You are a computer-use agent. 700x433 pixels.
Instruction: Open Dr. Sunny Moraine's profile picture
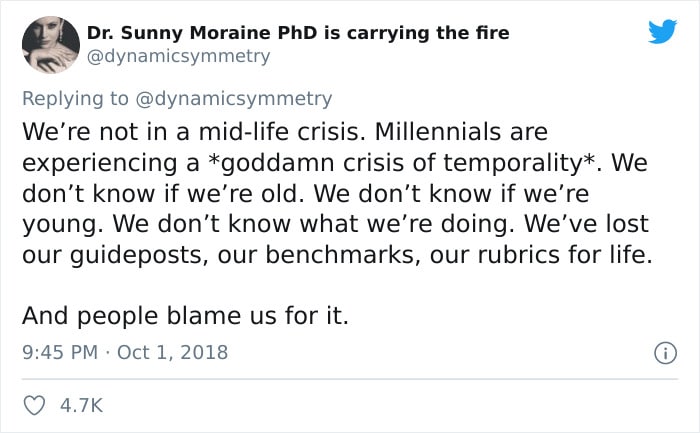pyautogui.click(x=49, y=45)
